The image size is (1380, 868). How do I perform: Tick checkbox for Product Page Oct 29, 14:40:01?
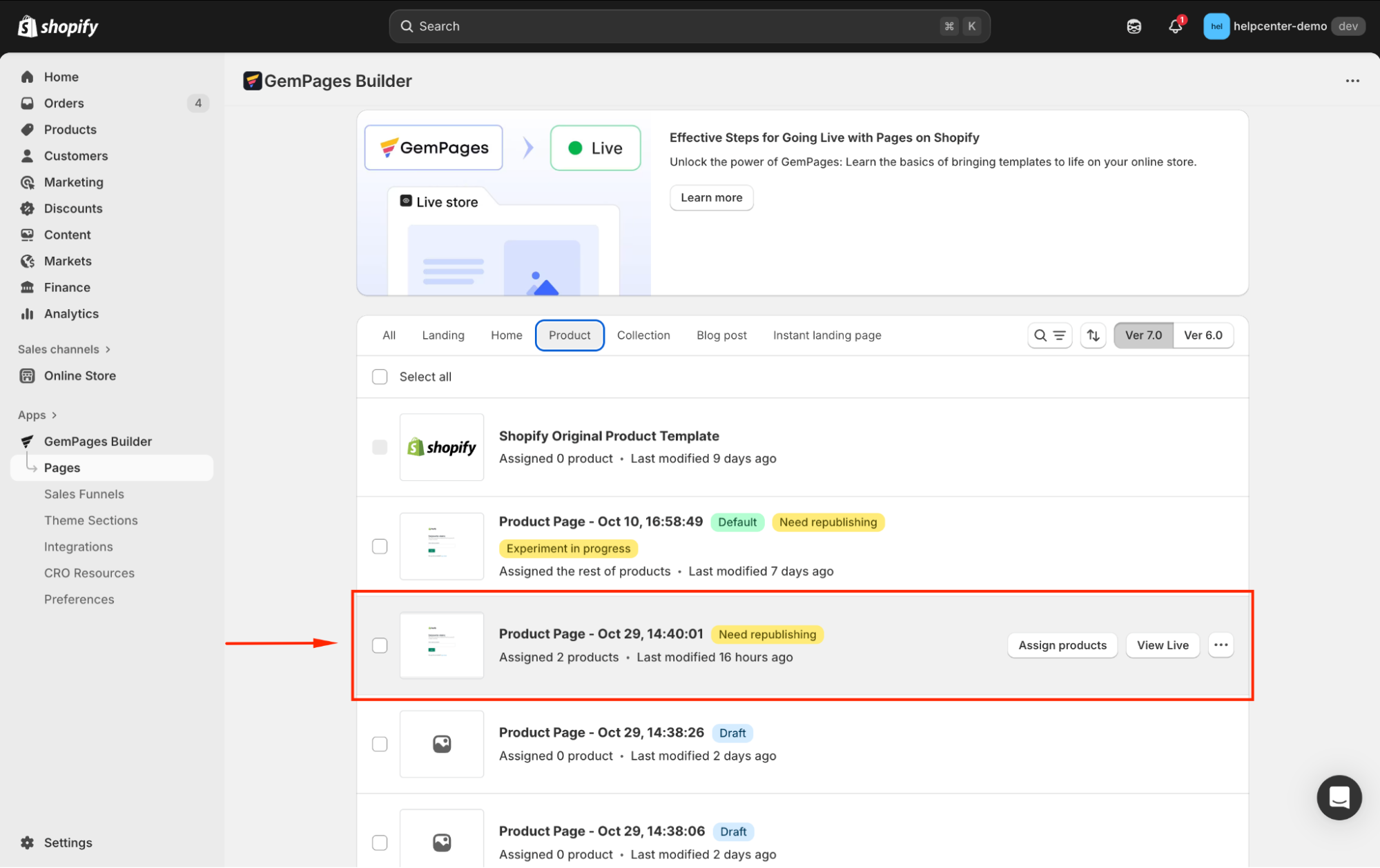pyautogui.click(x=380, y=645)
